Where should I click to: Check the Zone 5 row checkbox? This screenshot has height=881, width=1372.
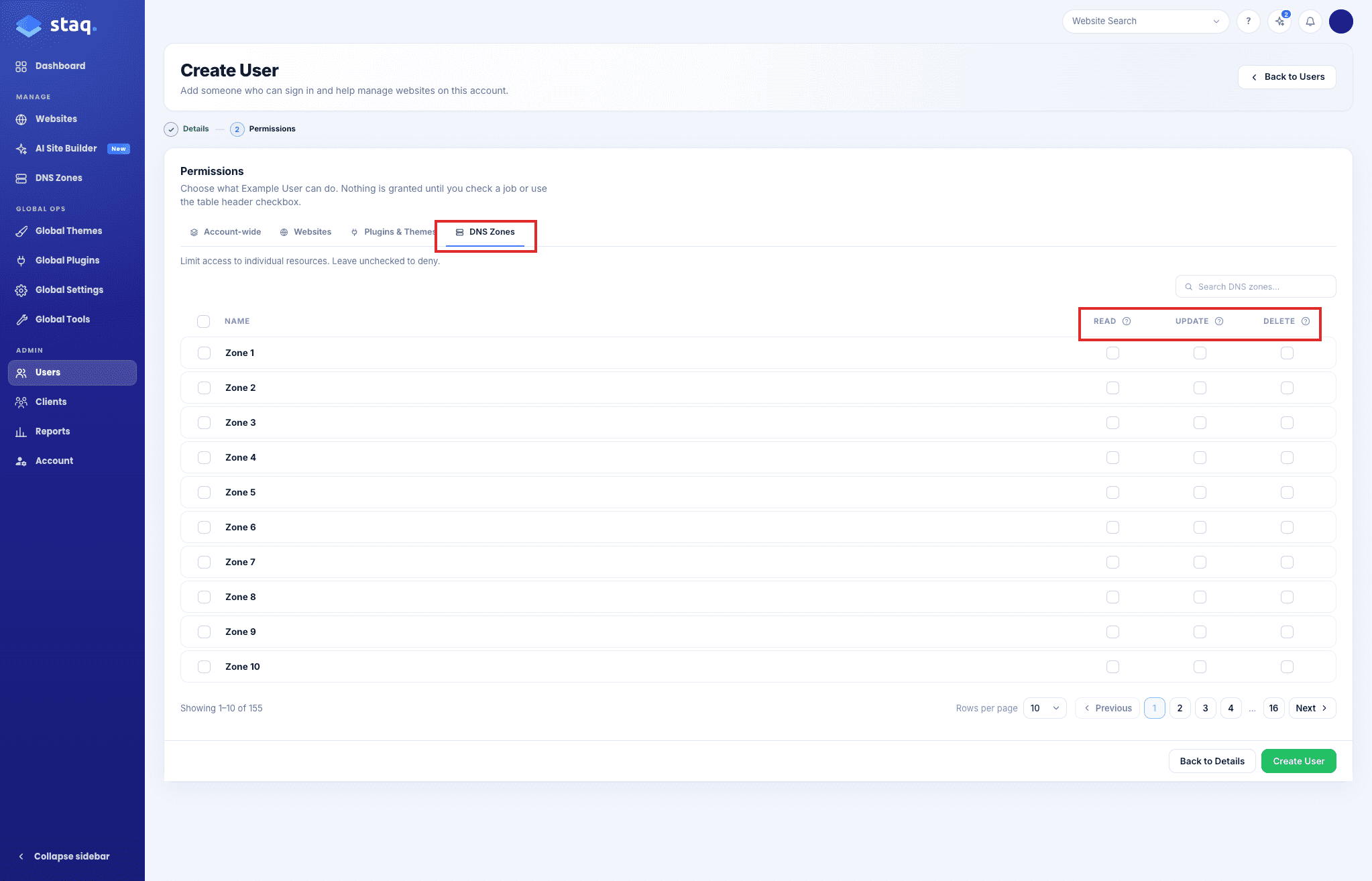(x=205, y=492)
